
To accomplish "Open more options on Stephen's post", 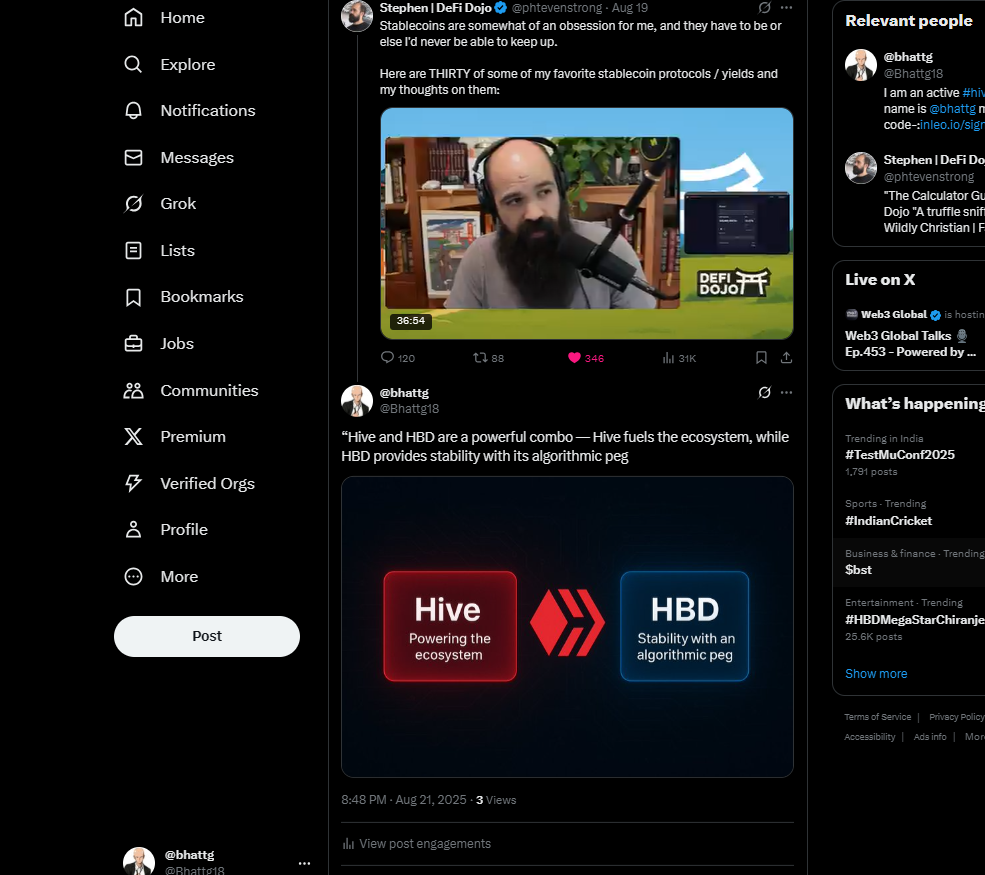I will (786, 8).
